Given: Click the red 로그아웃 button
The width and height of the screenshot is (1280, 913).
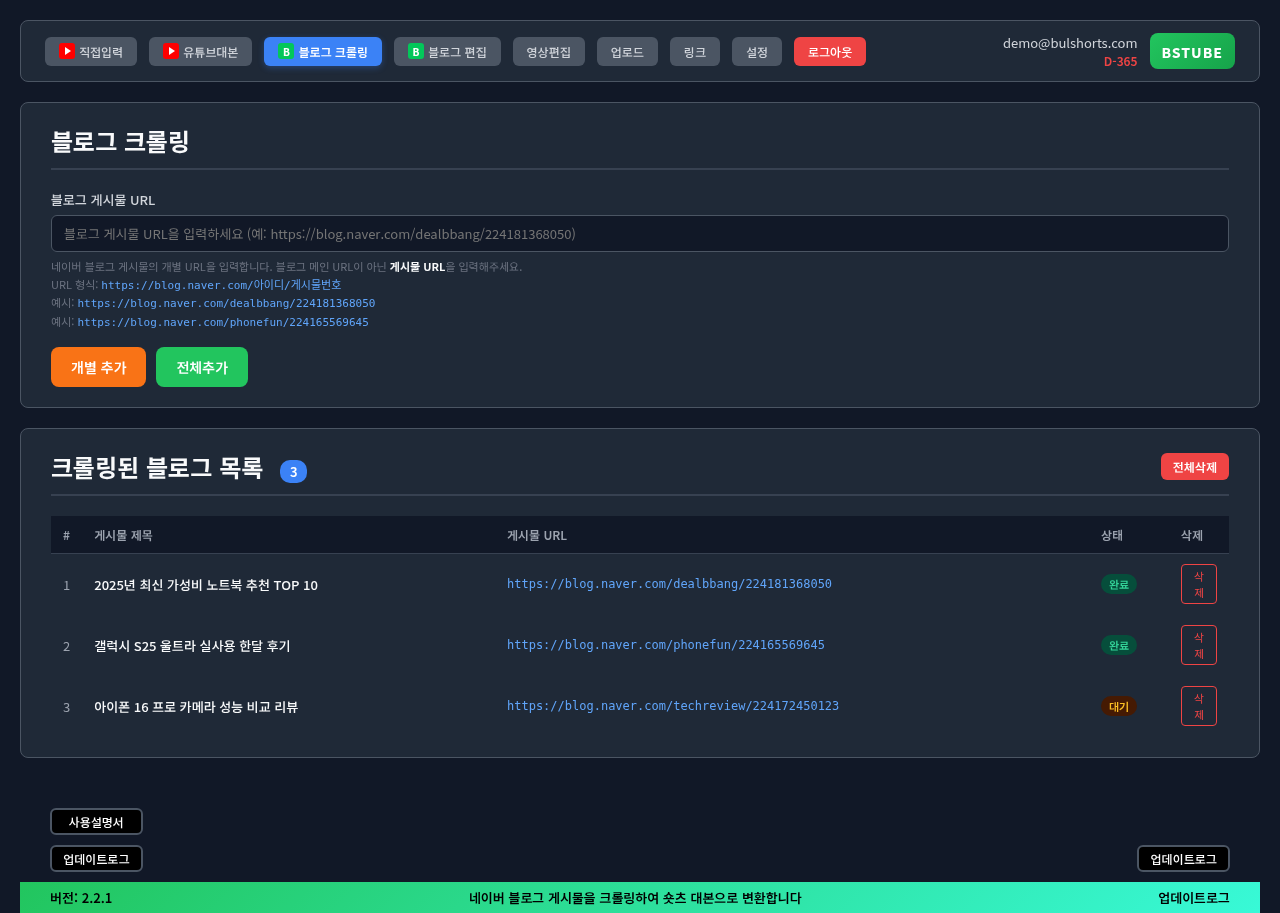Looking at the screenshot, I should [829, 52].
